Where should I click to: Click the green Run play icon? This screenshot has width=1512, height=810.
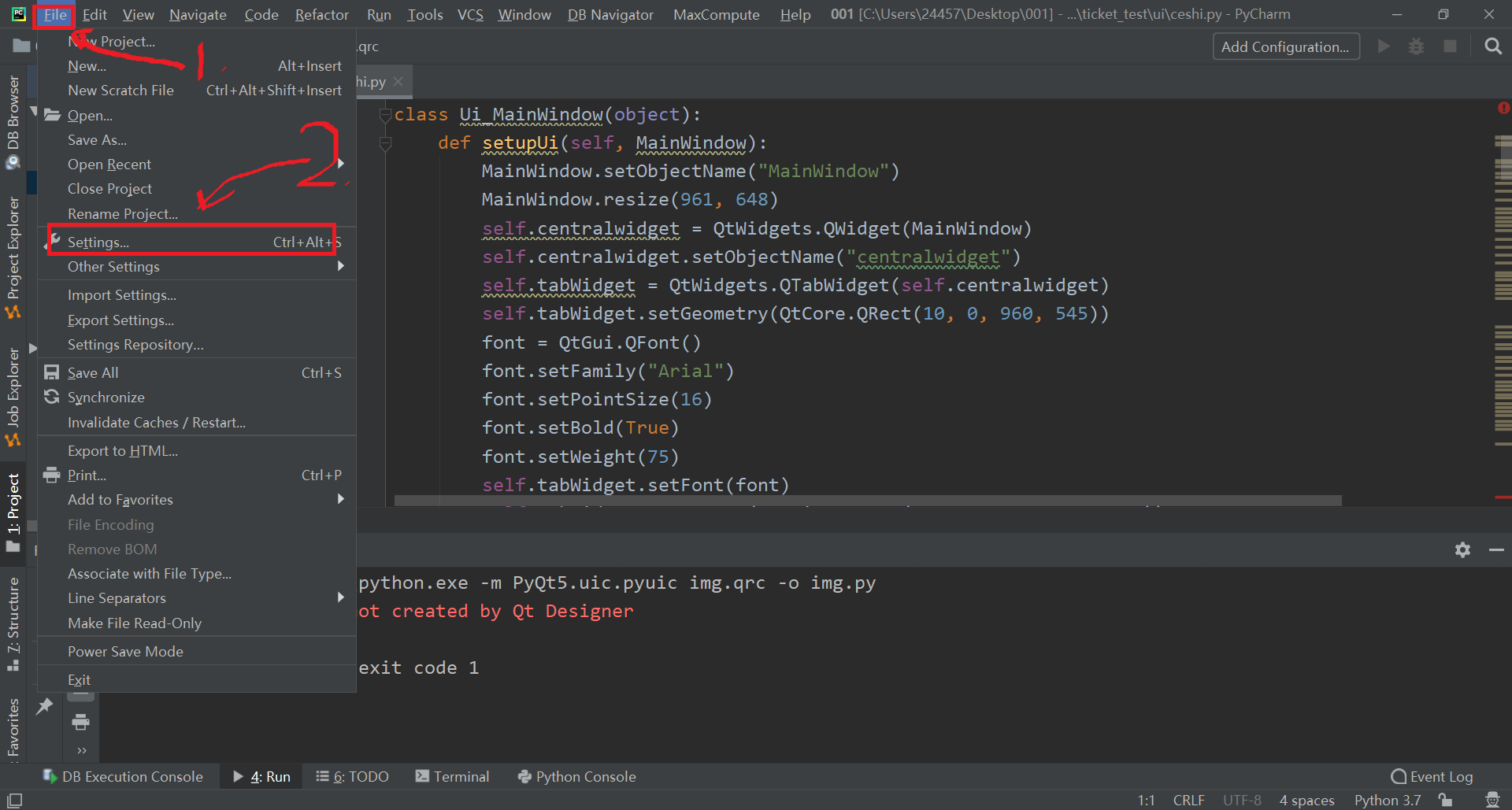point(1384,46)
